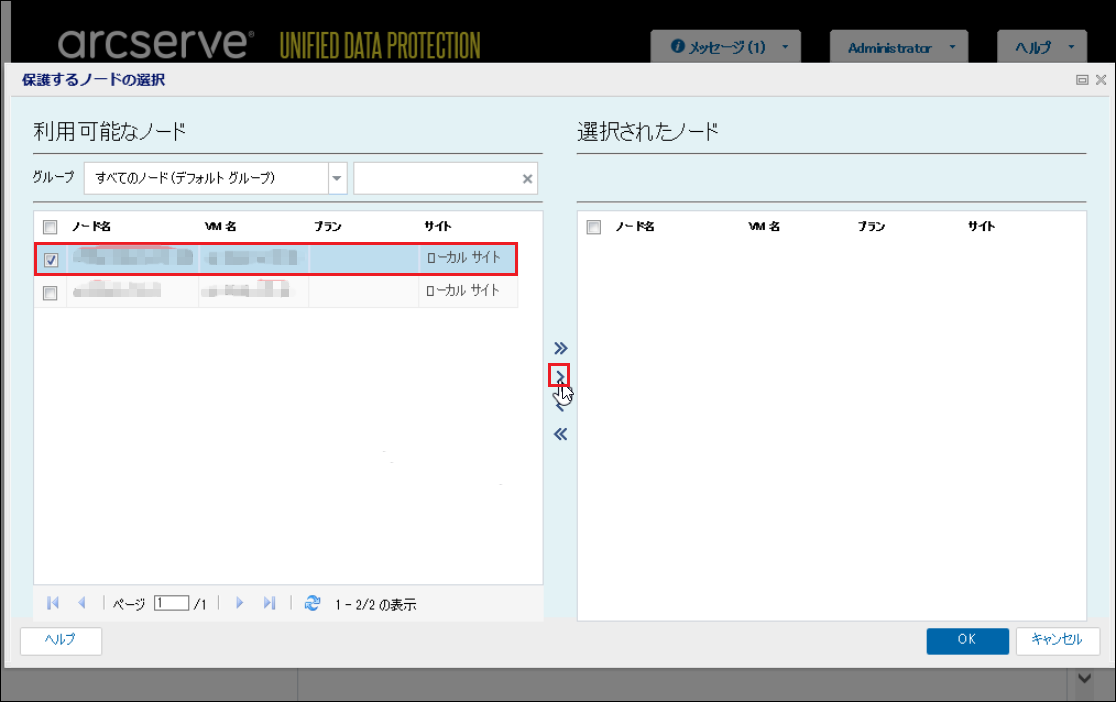Viewport: 1116px width, 702px height.
Task: Uncheck the first node row checkbox
Action: point(51,260)
